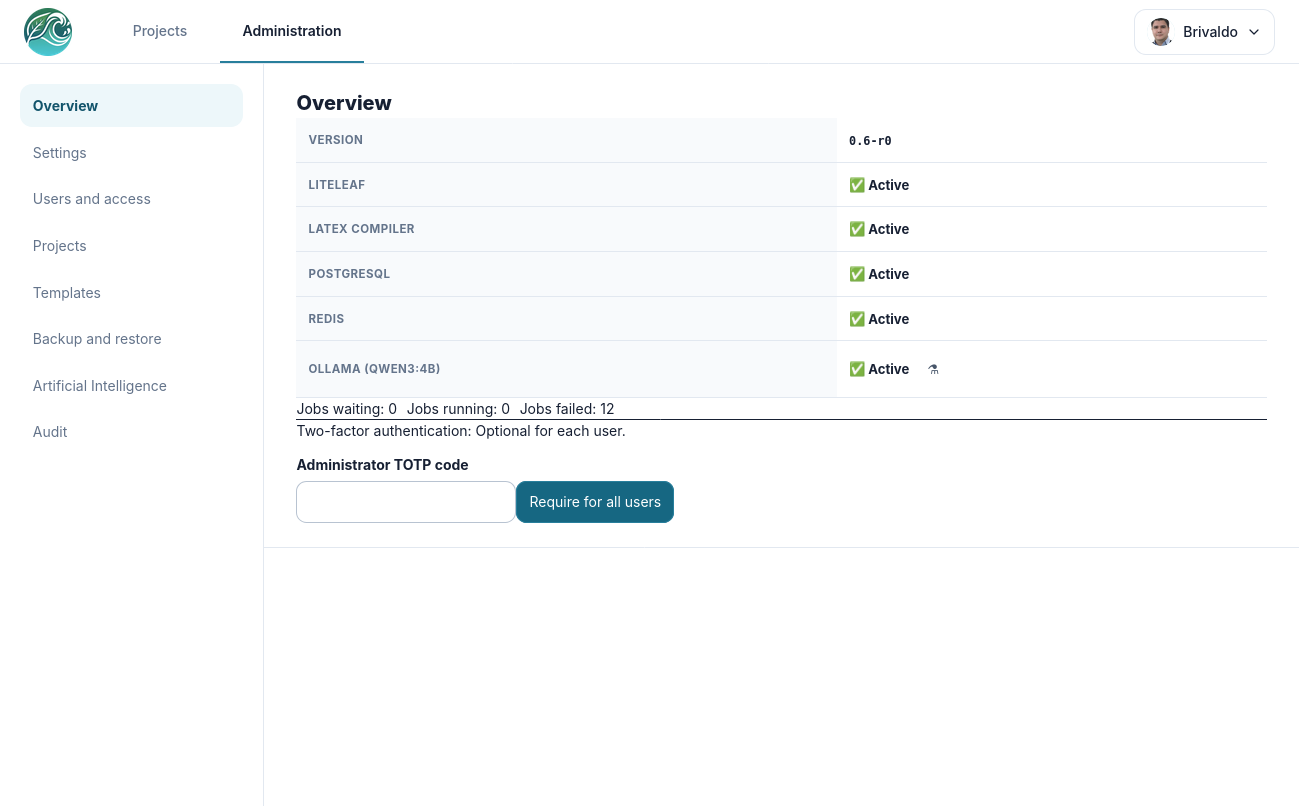This screenshot has height=806, width=1299.
Task: Select the Administration top tab
Action: click(292, 31)
